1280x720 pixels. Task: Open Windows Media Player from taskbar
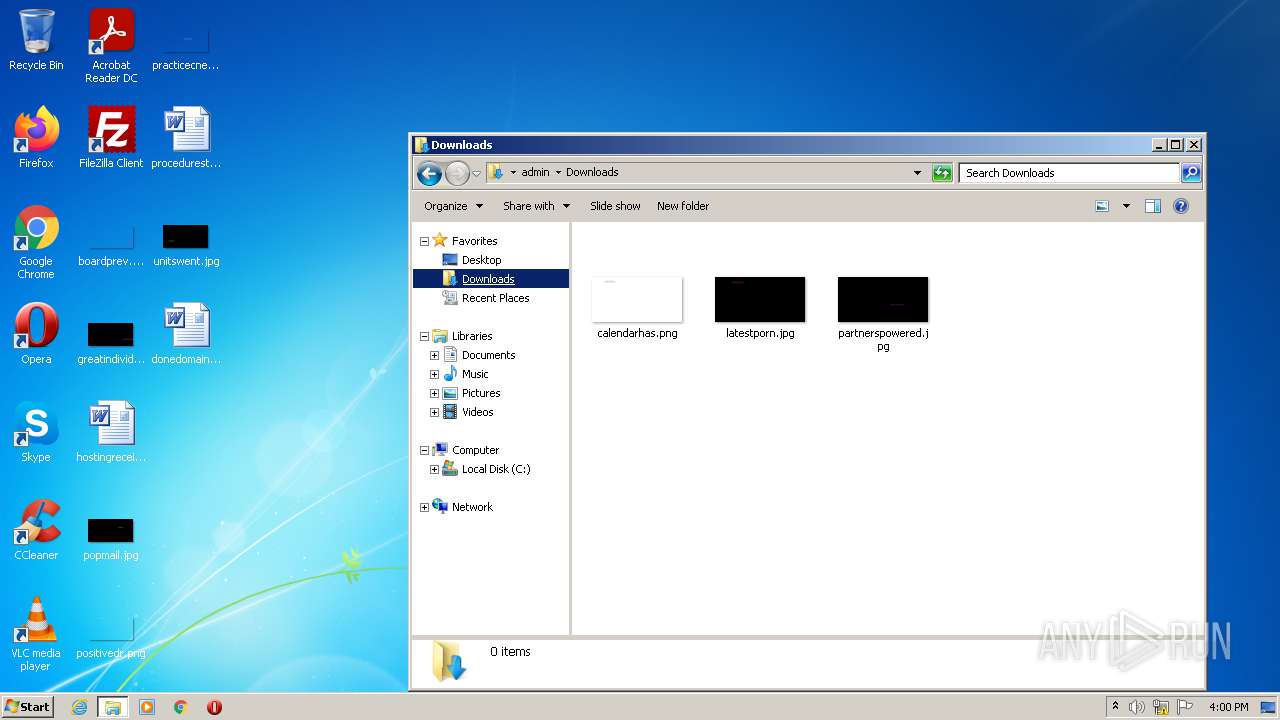tap(147, 707)
